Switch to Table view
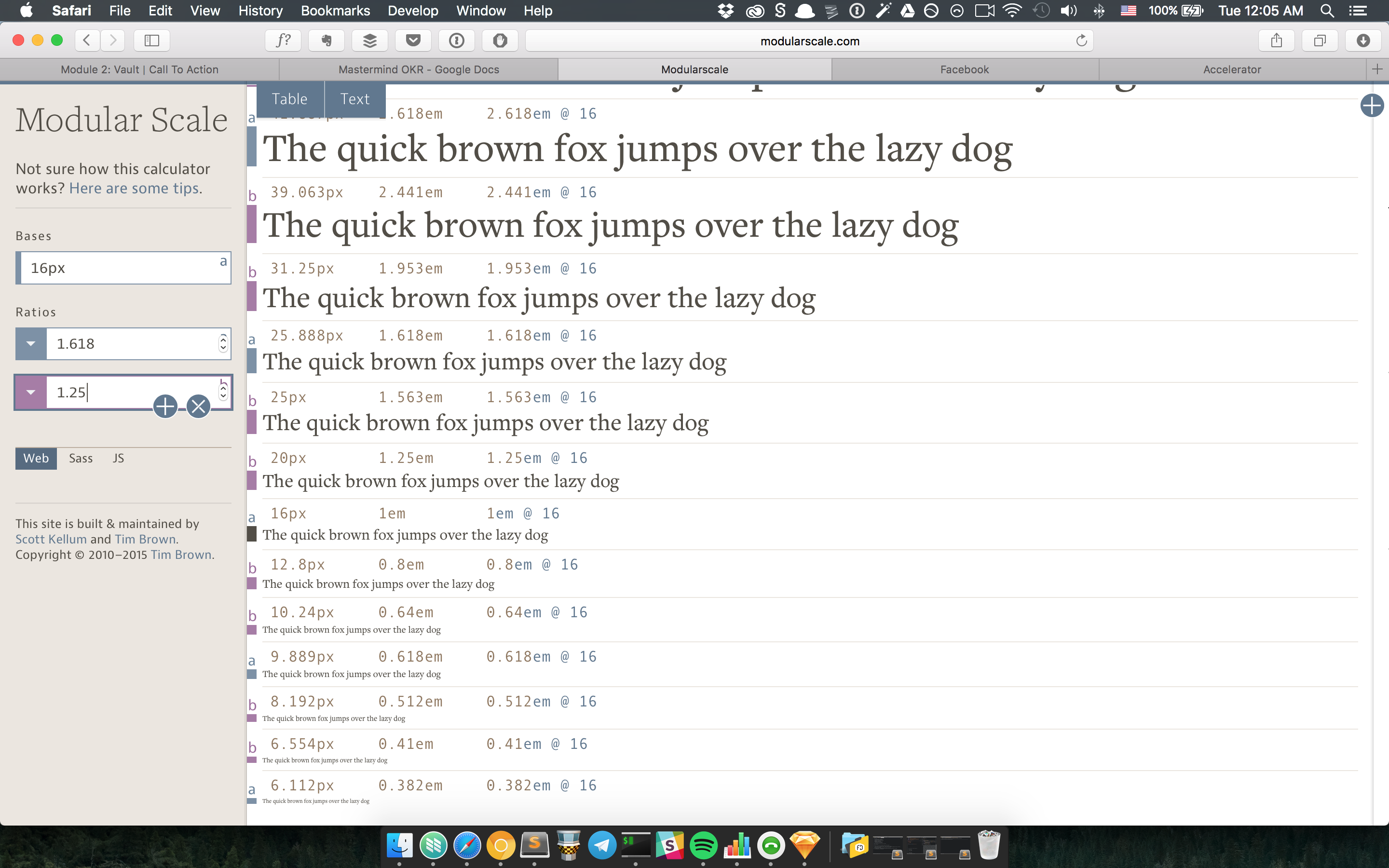Viewport: 1389px width, 868px height. point(290,99)
